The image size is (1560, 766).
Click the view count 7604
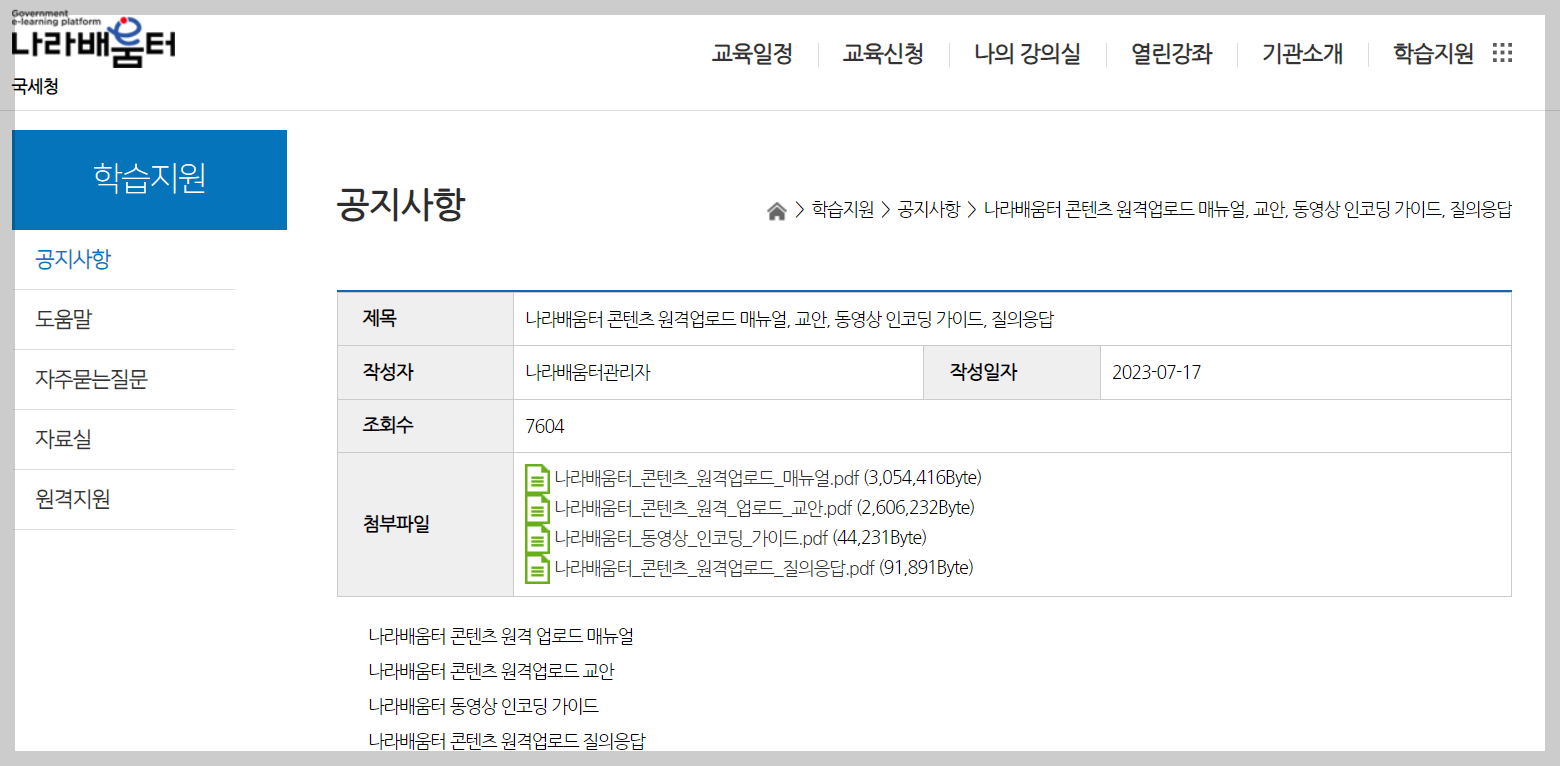click(x=545, y=427)
